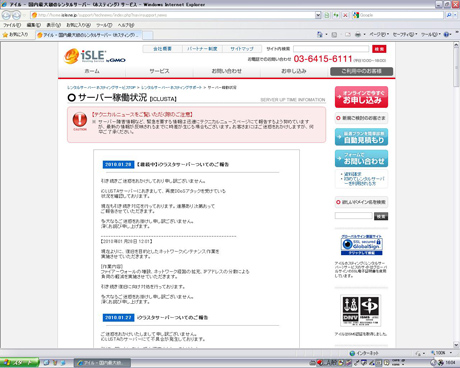Refresh the page with green arrows icon
This screenshot has height=368, width=460.
(x=336, y=15)
